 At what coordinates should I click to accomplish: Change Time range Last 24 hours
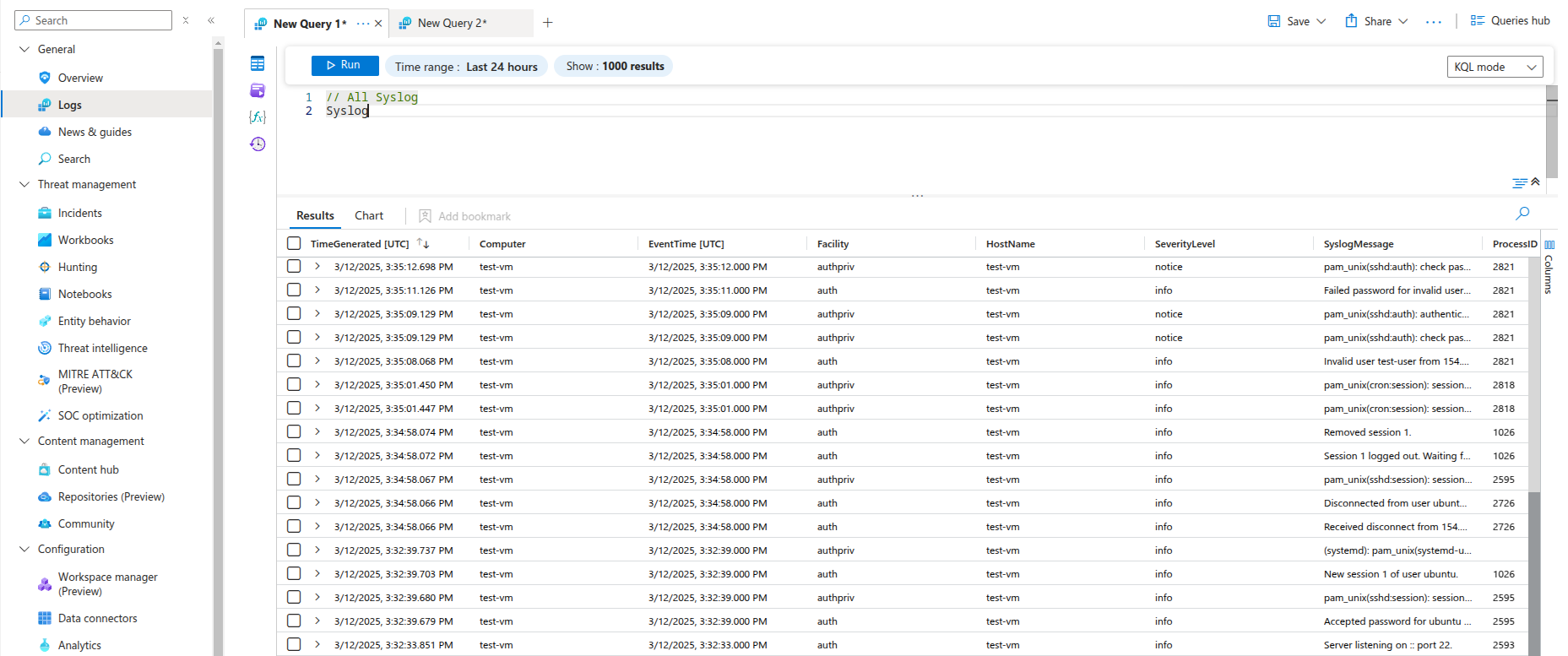(x=466, y=67)
